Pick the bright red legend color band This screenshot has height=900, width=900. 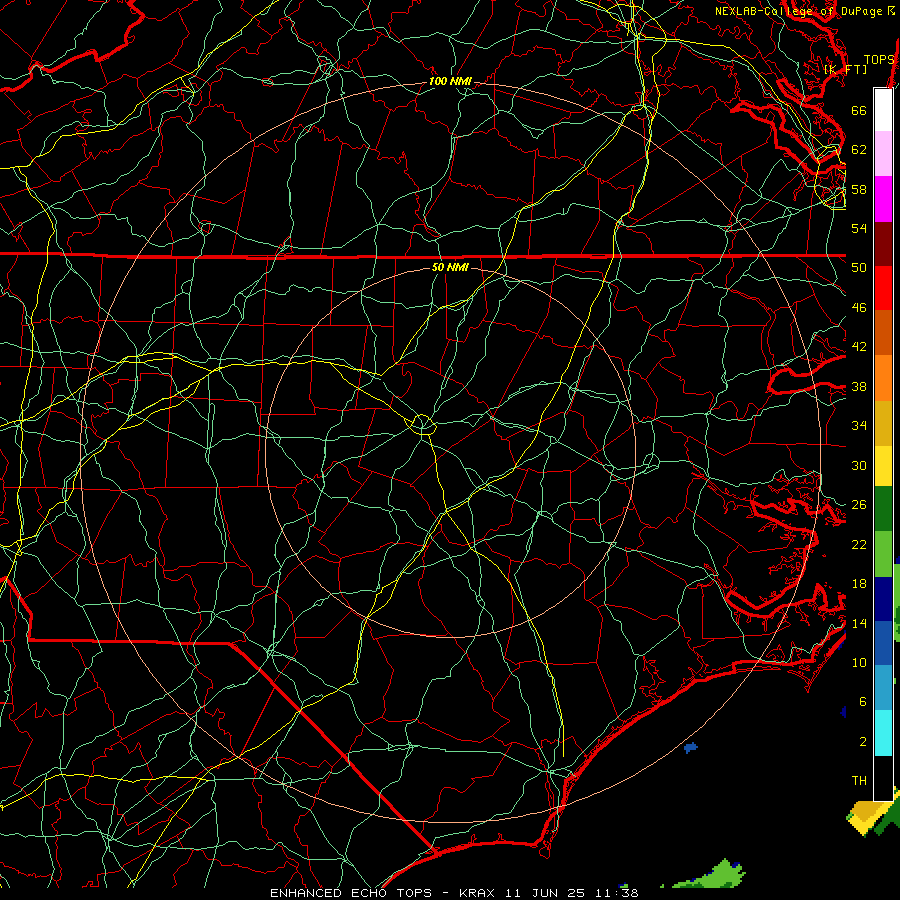click(x=883, y=288)
